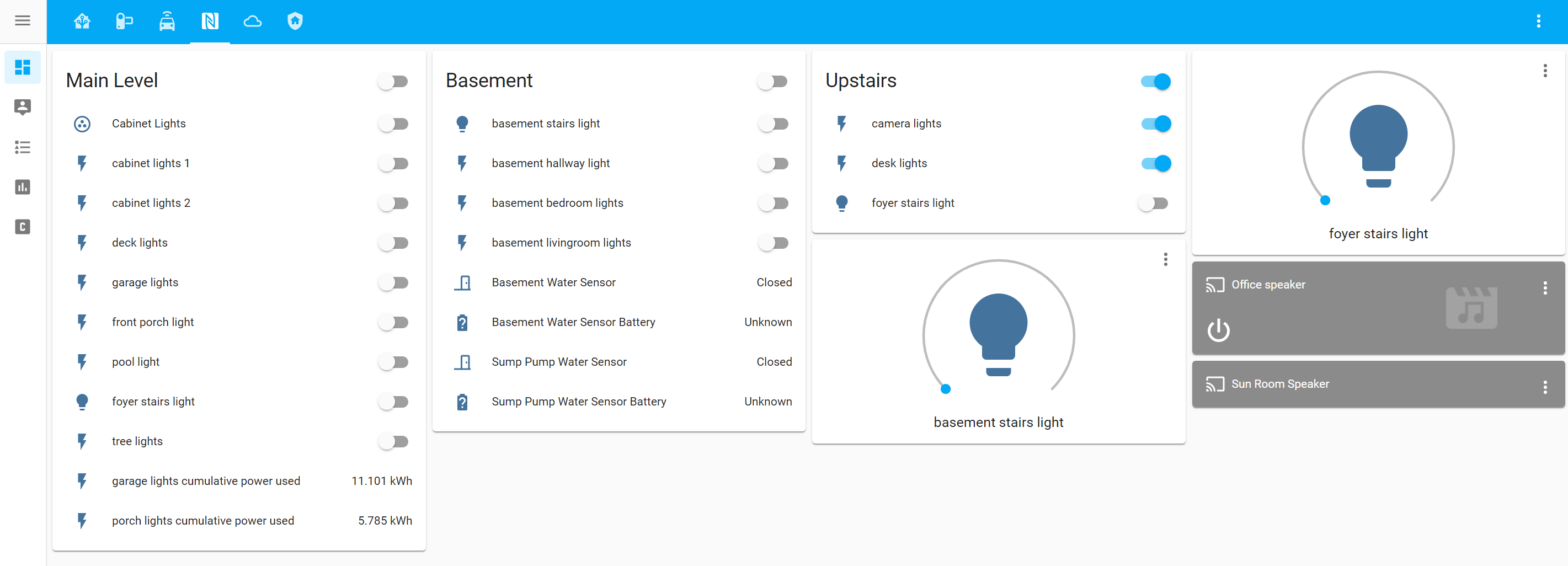Click the pool light flash icon
1568x566 pixels.
point(82,362)
